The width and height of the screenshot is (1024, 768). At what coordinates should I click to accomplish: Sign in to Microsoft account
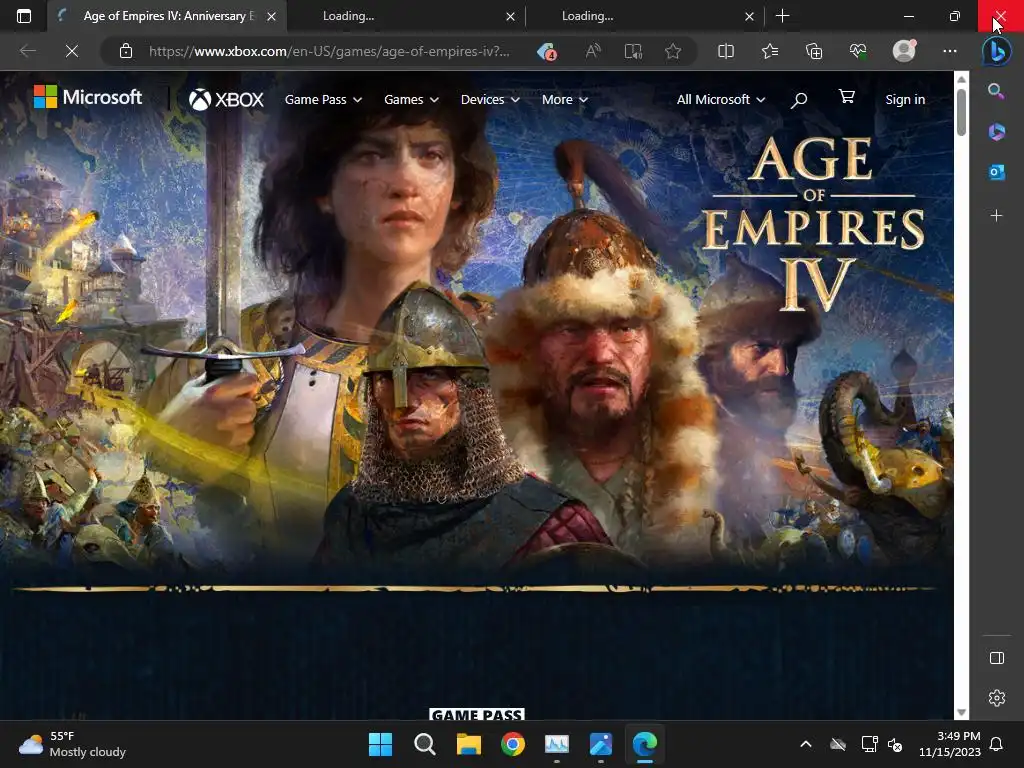coord(905,100)
